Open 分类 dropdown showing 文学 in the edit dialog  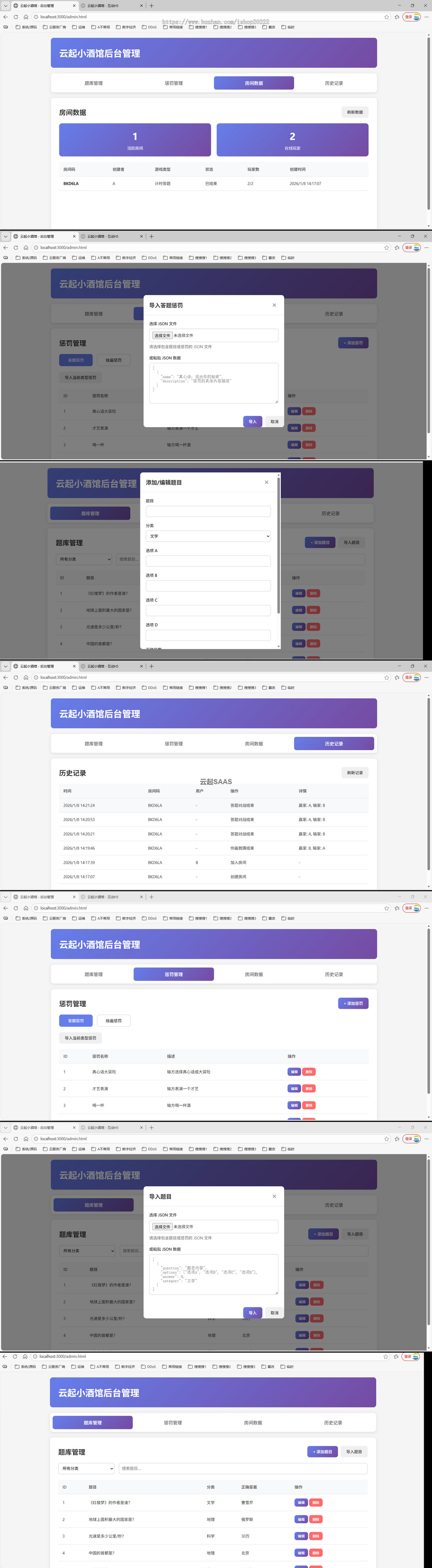[208, 536]
